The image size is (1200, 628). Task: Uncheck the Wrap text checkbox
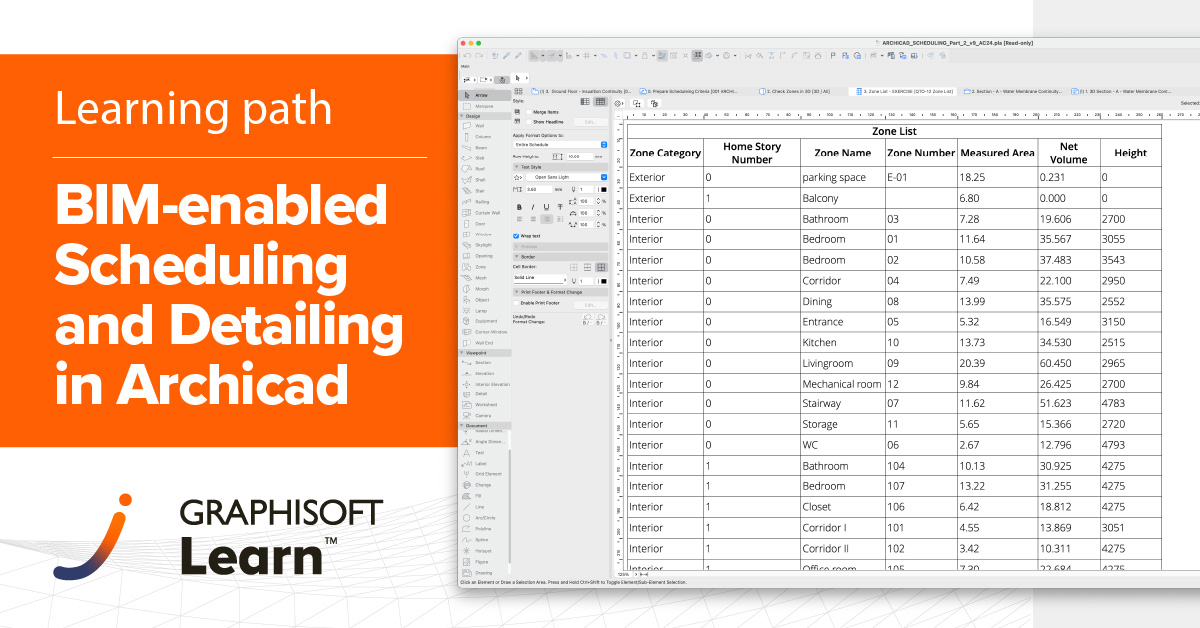[516, 236]
